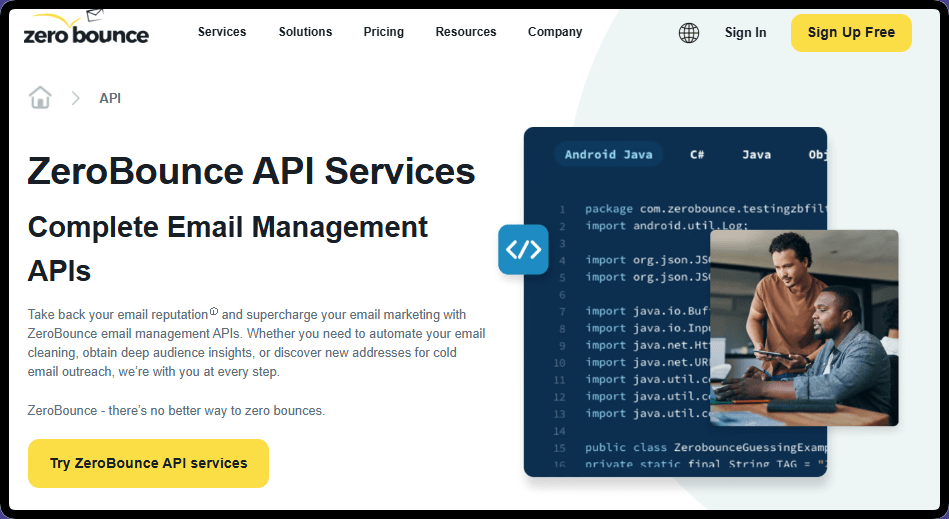Click the import android.util.Log code line
Viewport: 949px width, 519px height.
coord(666,226)
